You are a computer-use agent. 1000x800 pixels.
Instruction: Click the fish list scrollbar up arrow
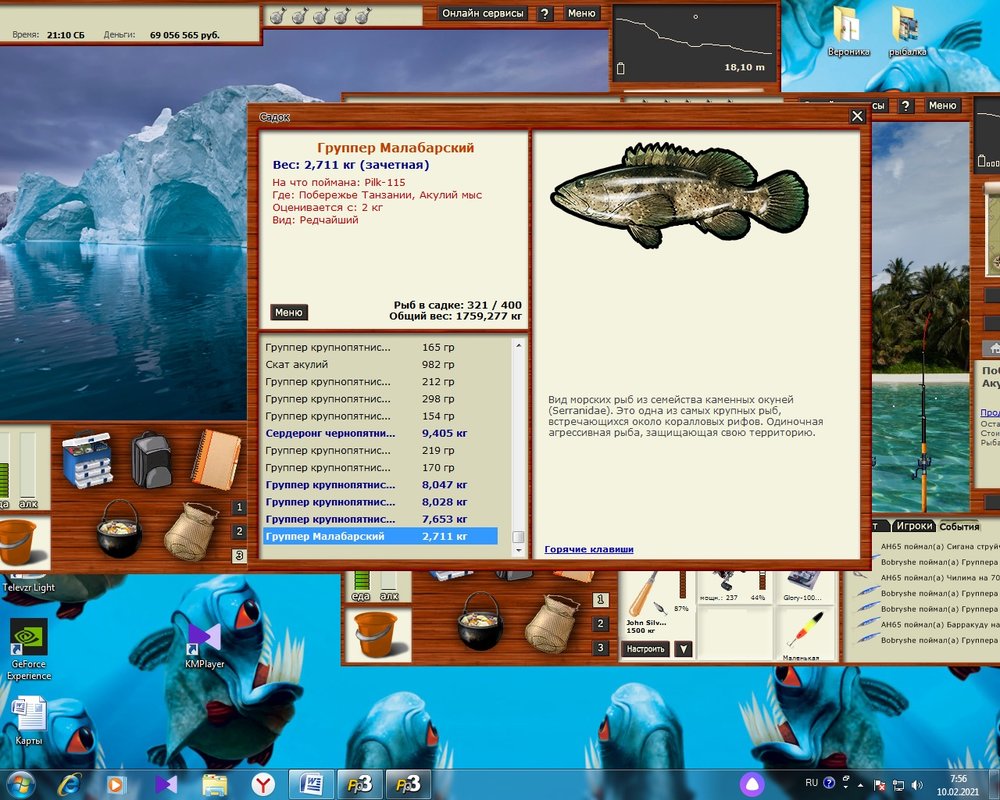pos(517,346)
